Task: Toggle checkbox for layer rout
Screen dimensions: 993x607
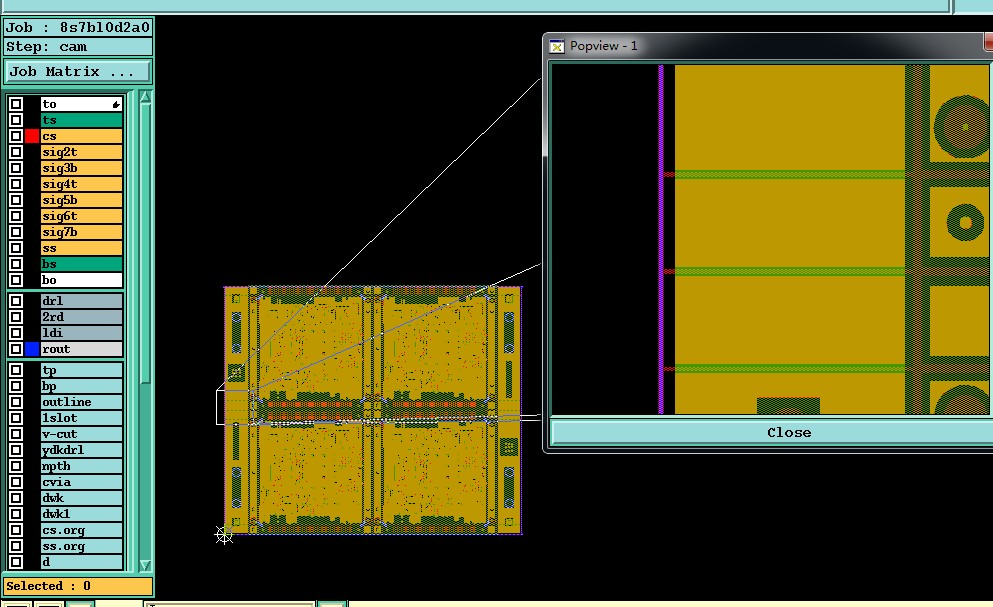Action: coord(16,349)
